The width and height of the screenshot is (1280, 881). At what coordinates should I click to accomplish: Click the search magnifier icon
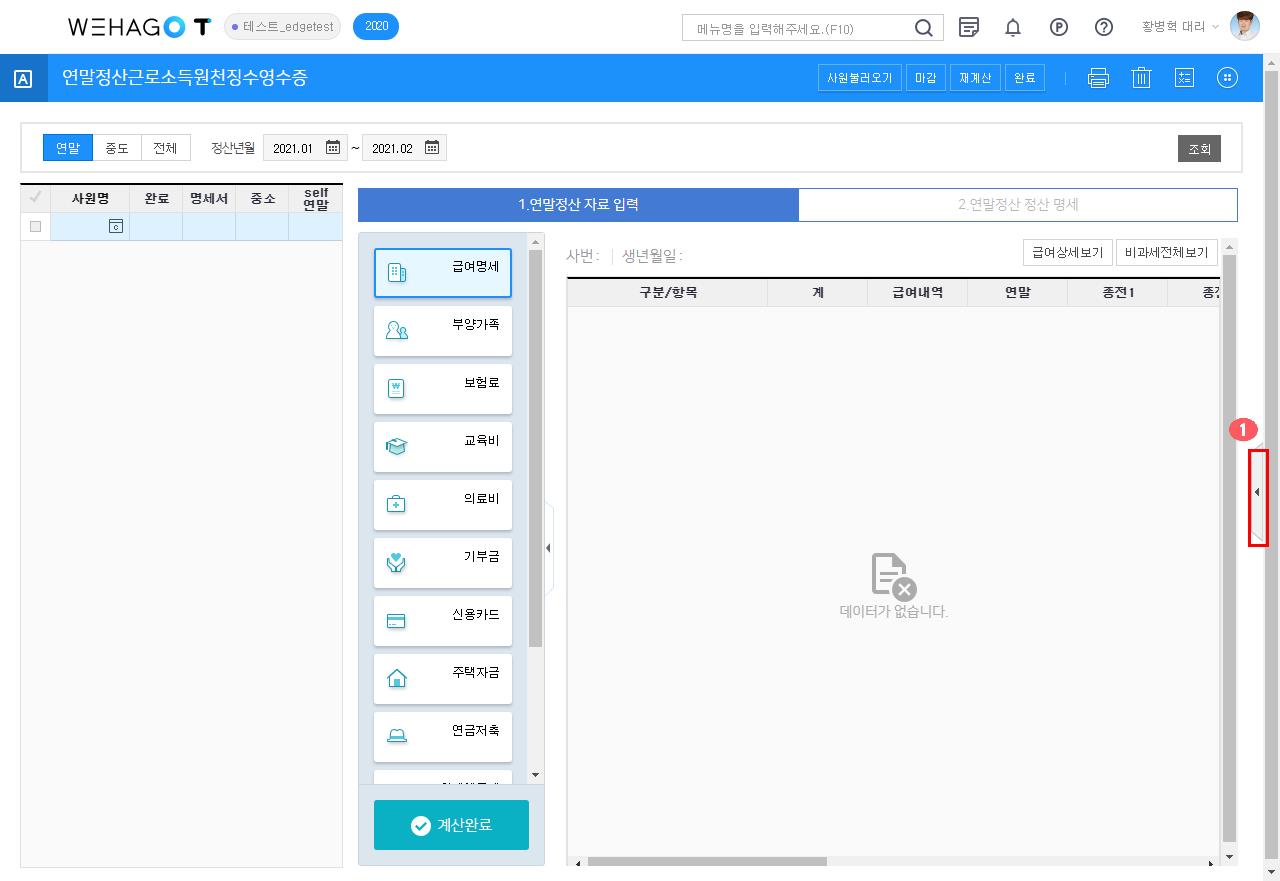tap(924, 28)
